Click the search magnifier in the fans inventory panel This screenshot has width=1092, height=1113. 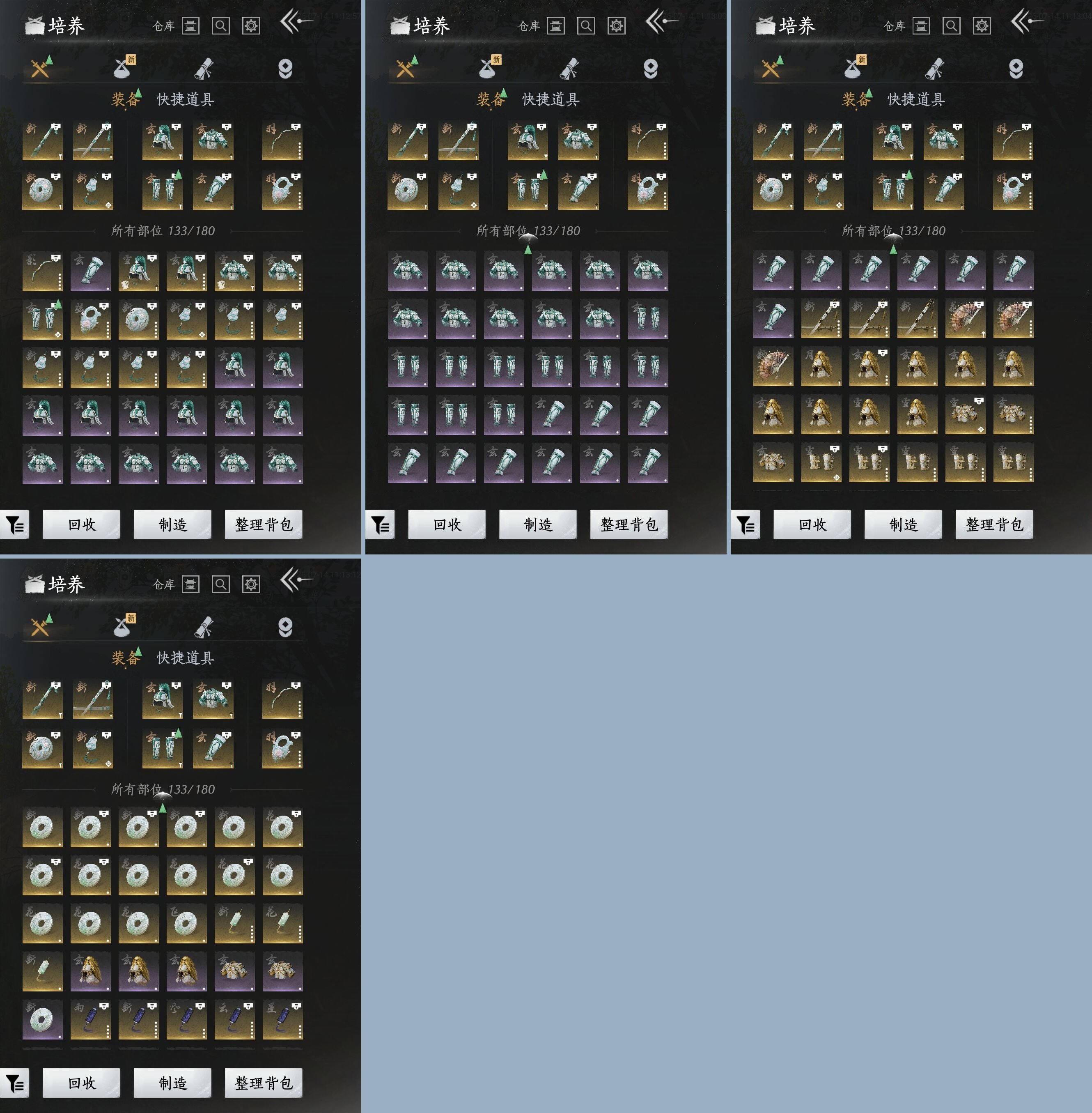[951, 25]
